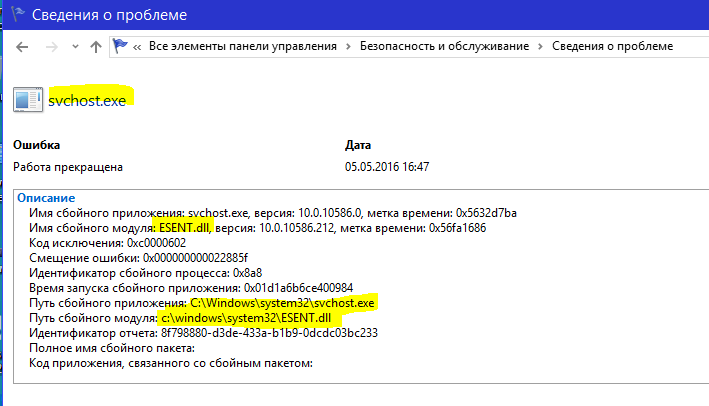Click the process identifier 0x8a8
709x406 pixels.
click(247, 273)
